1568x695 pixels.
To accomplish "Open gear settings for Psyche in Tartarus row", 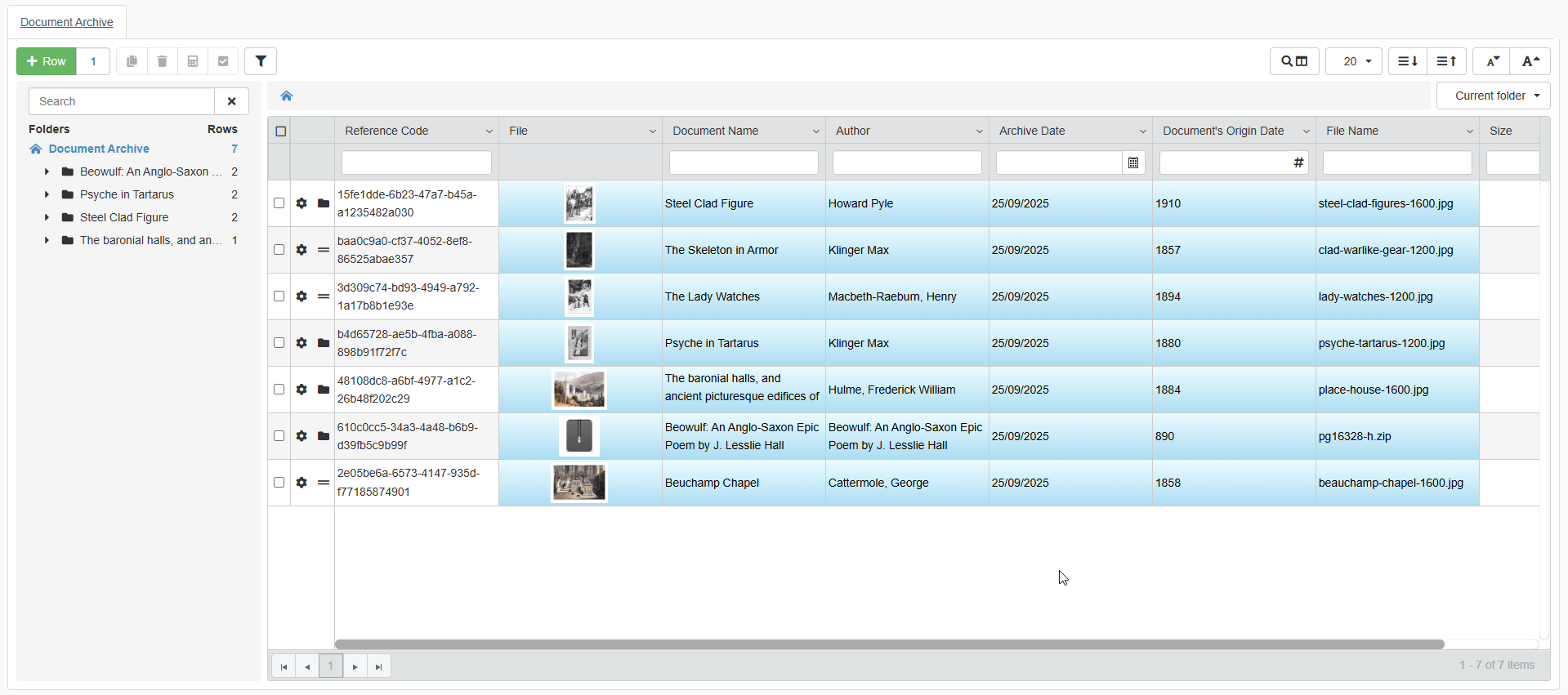I will pos(302,343).
